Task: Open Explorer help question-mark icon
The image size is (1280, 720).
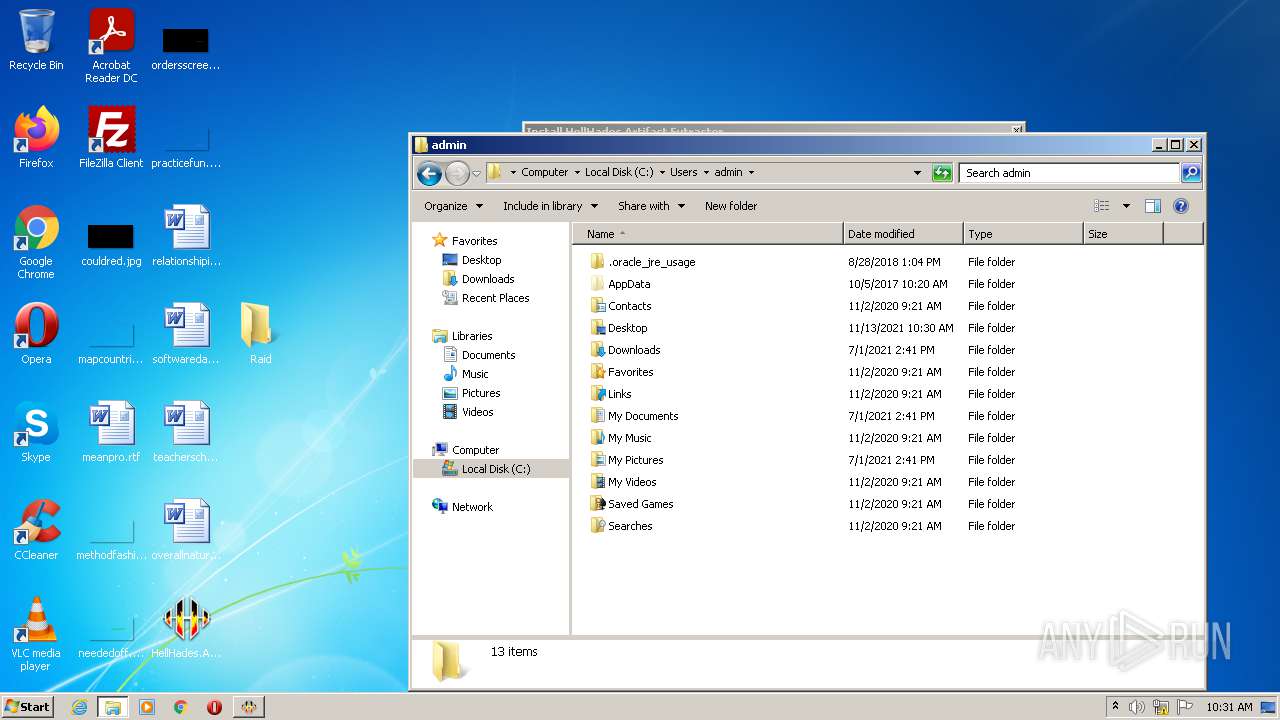Action: (1181, 206)
